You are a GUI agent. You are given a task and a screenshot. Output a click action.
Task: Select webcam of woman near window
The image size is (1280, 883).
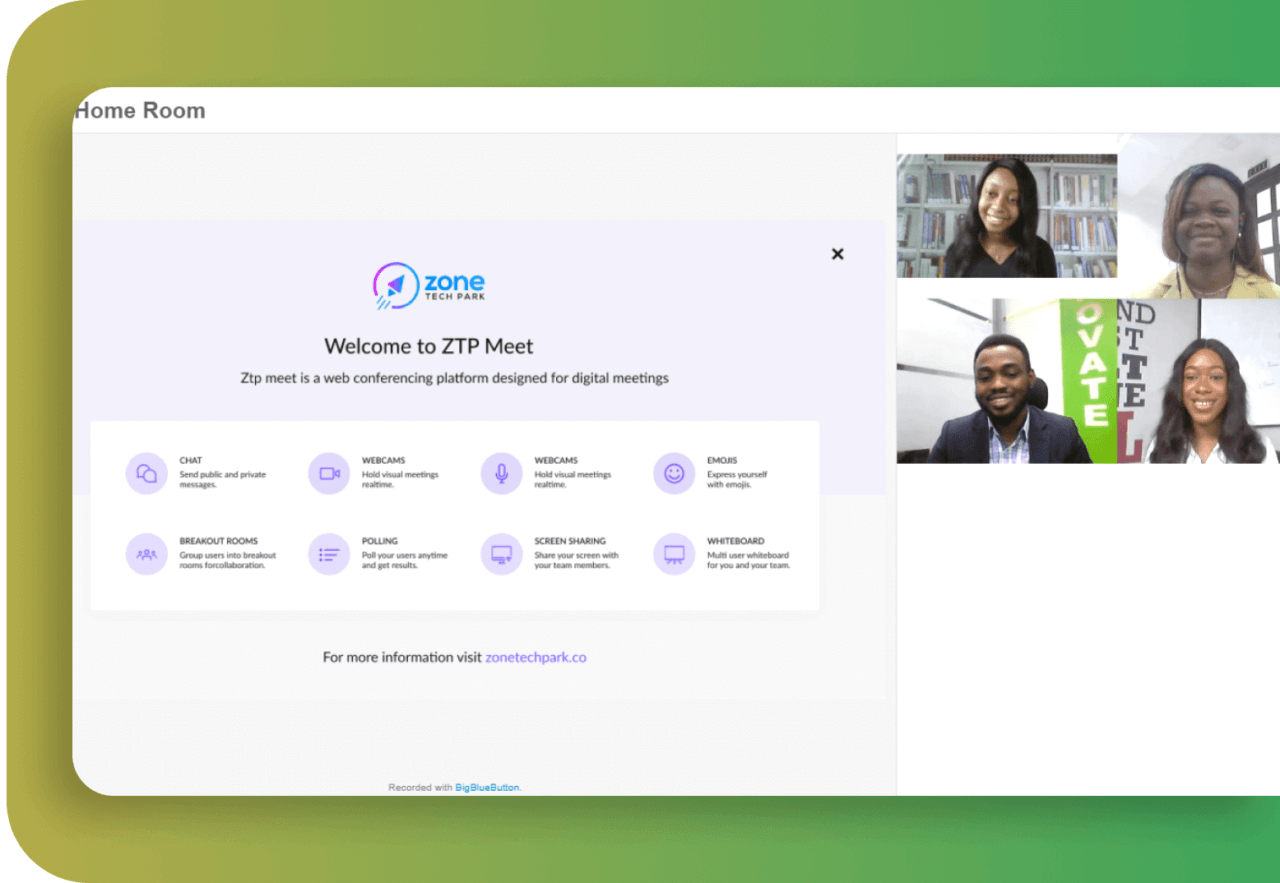1198,216
